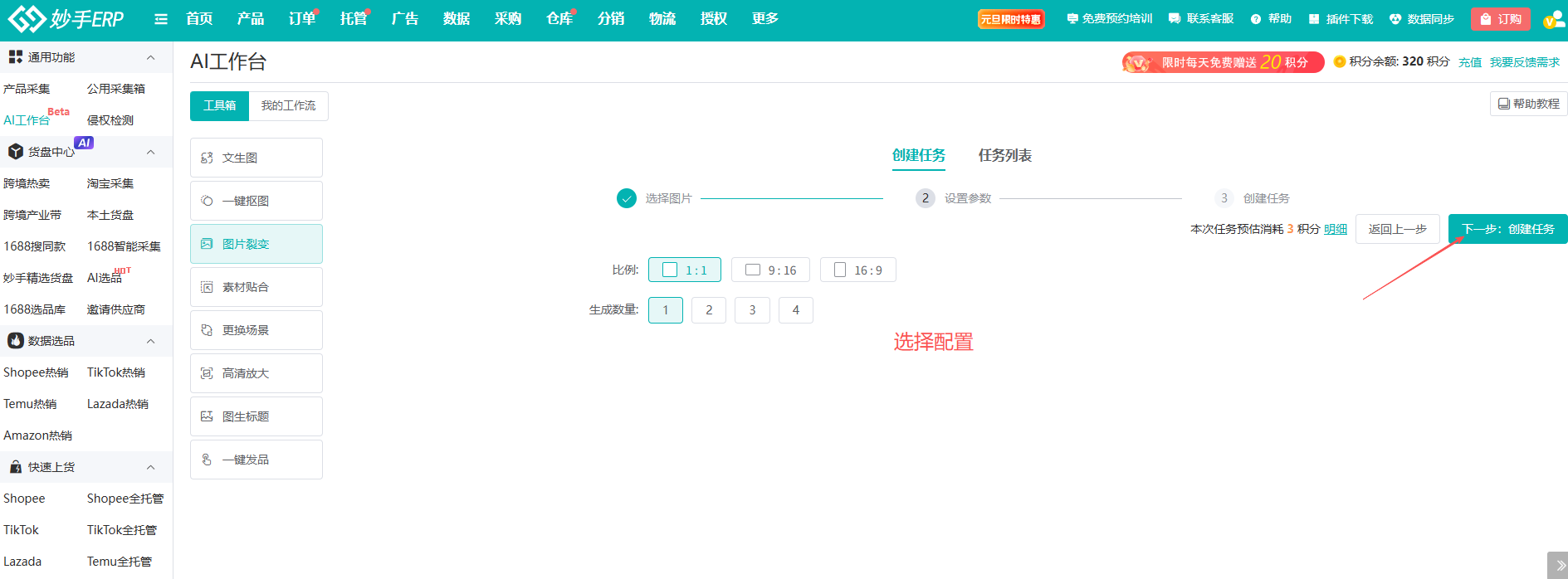Select the 一键发品 tool

[256, 460]
